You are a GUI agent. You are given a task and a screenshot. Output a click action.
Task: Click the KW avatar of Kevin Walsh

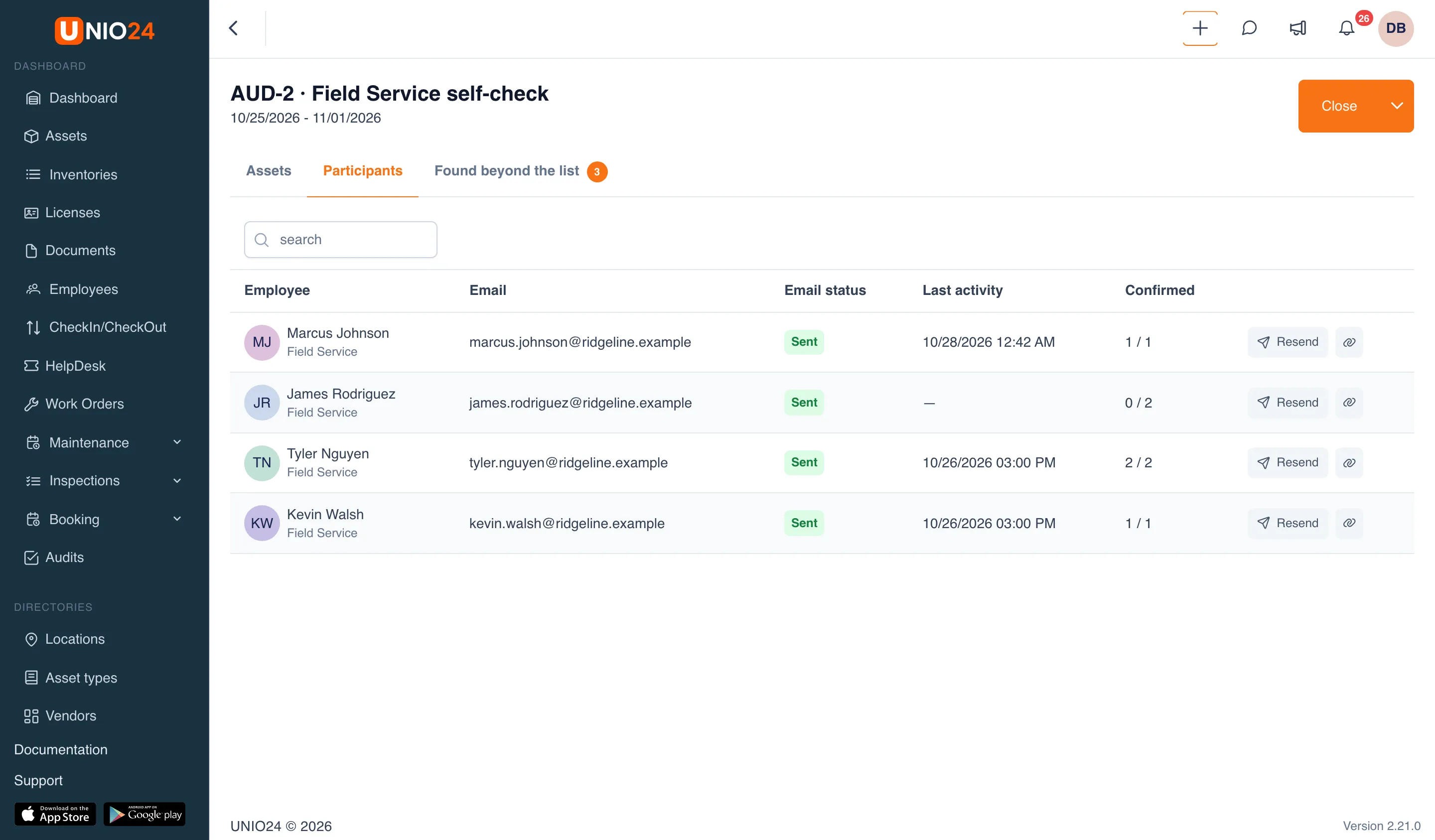click(x=262, y=523)
